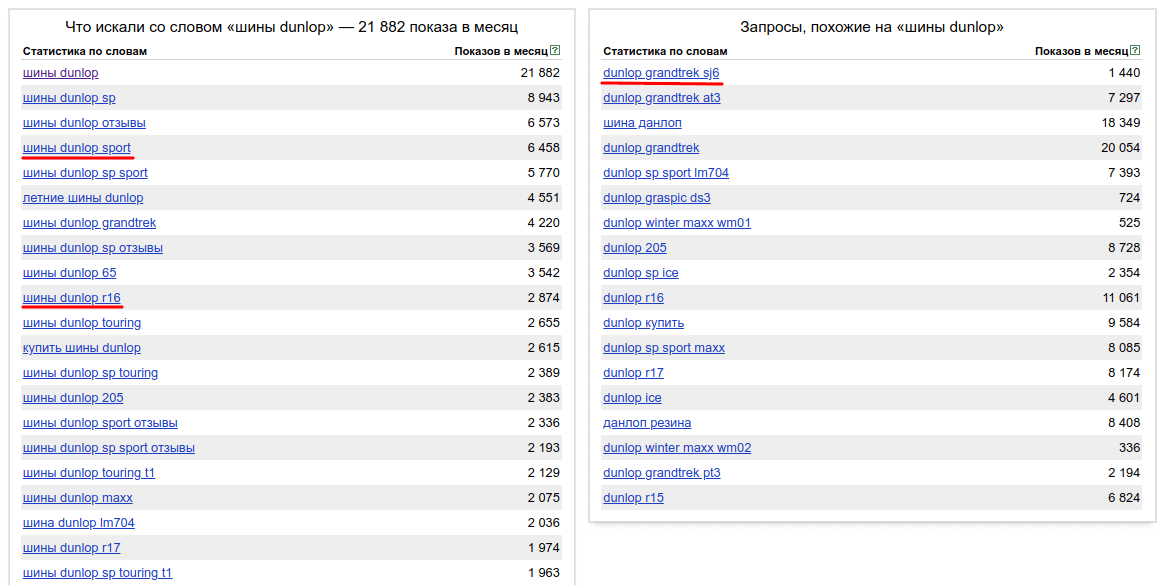The image size is (1168, 585).
Task: Open "dunlop grandtrek at3" link
Action: click(661, 98)
